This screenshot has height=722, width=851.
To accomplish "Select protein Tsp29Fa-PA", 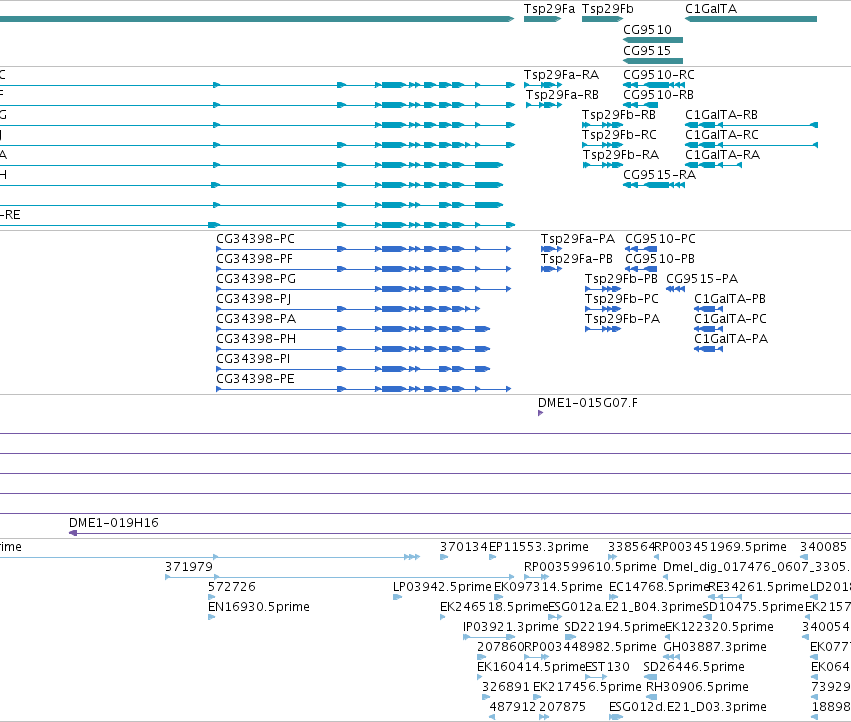I will coord(577,239).
